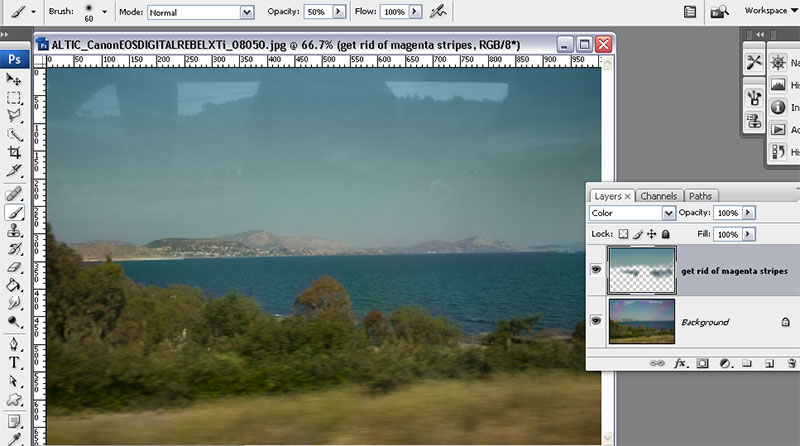Create a new layer group

click(747, 363)
